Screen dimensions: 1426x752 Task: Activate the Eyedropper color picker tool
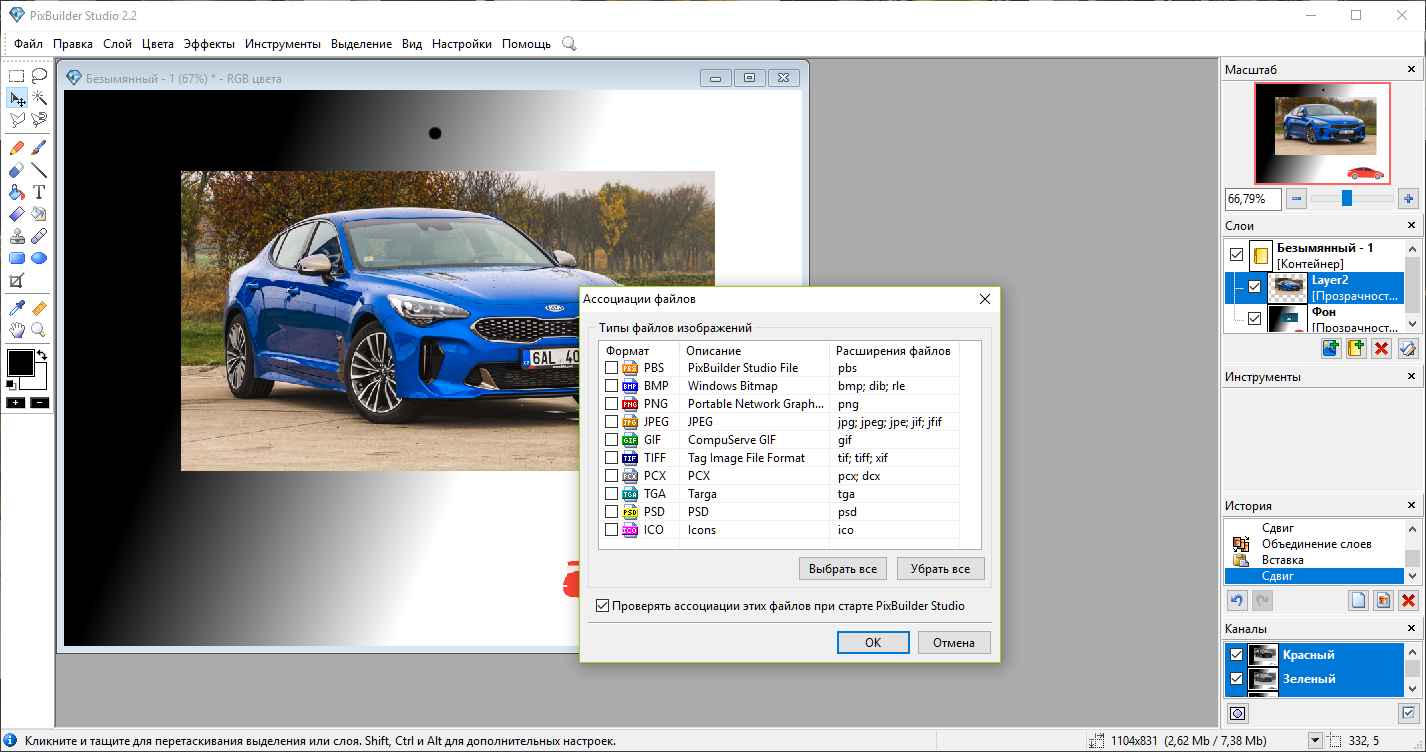click(x=17, y=308)
